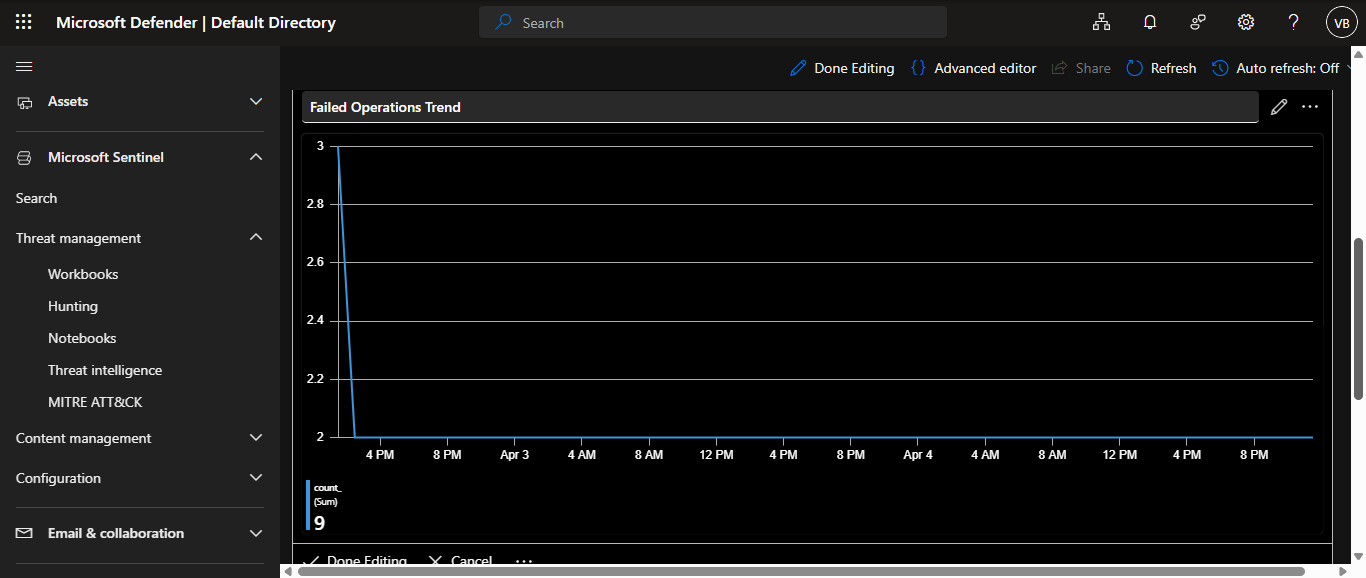Open Threat intelligence in the sidebar
The image size is (1366, 578).
(105, 370)
